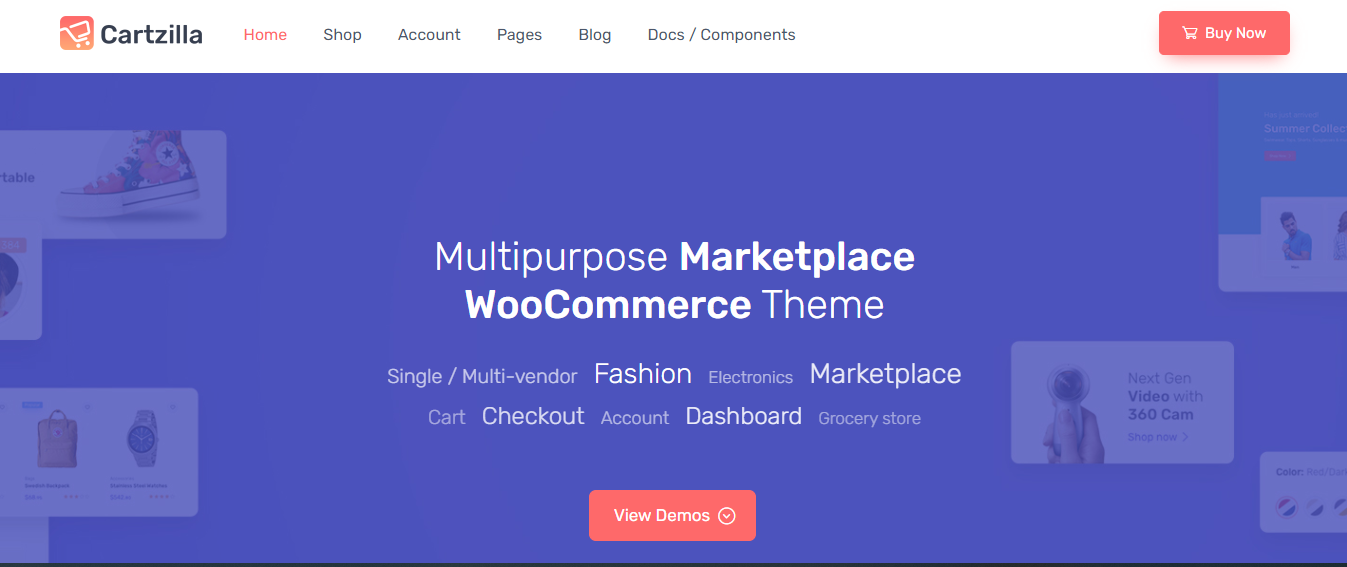
Task: Click the Summer Collection banner heading
Action: (x=1305, y=129)
